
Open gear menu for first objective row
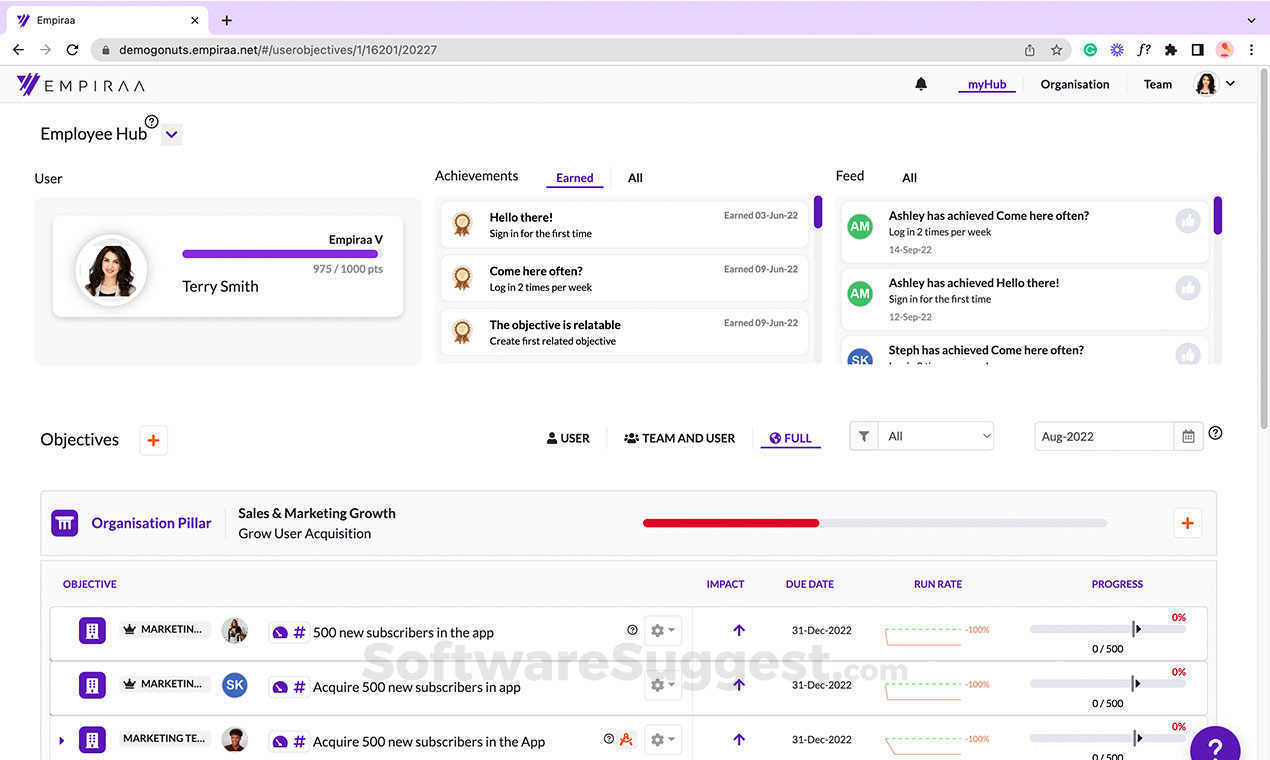point(662,631)
